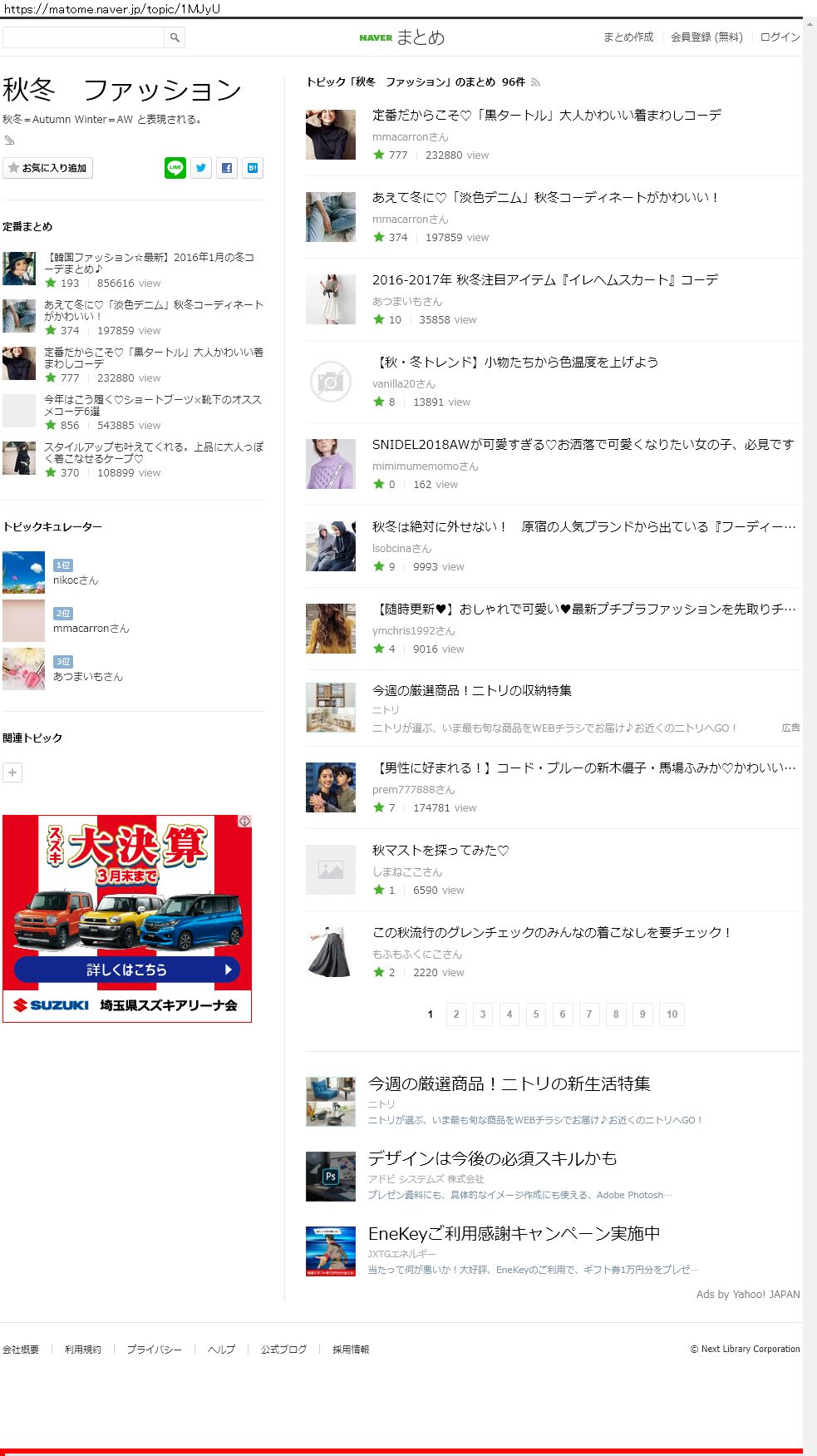This screenshot has width=817, height=1456.
Task: Click the pencil edit icon under description
Action: 9,140
